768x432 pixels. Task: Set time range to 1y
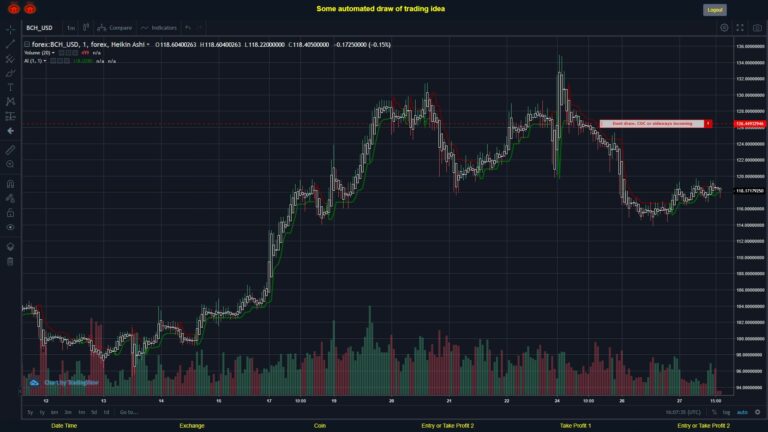point(42,412)
